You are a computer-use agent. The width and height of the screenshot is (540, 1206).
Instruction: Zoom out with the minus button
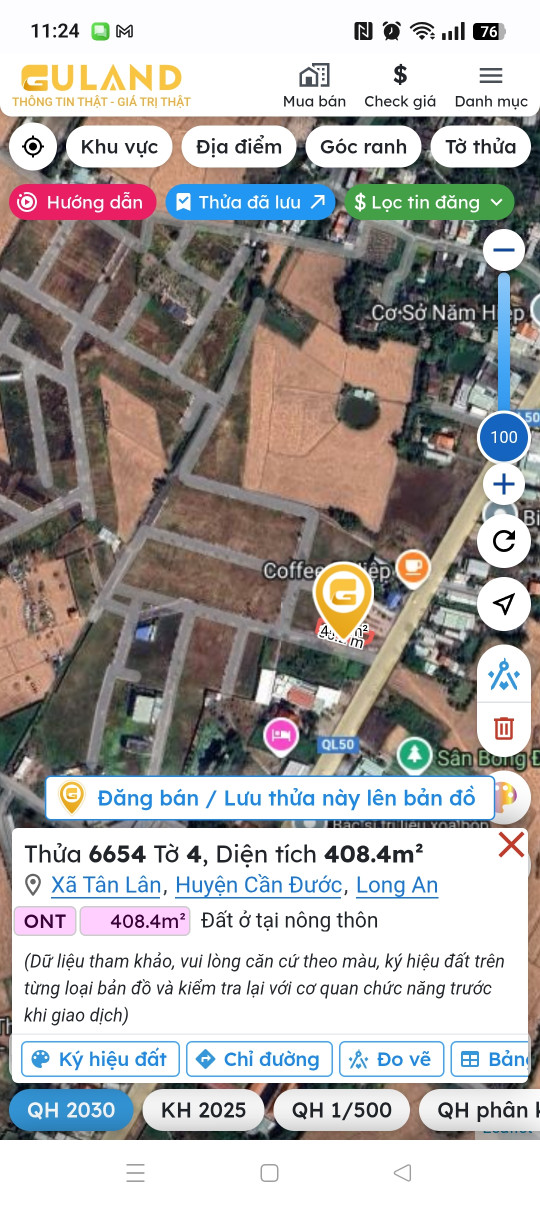coord(503,250)
